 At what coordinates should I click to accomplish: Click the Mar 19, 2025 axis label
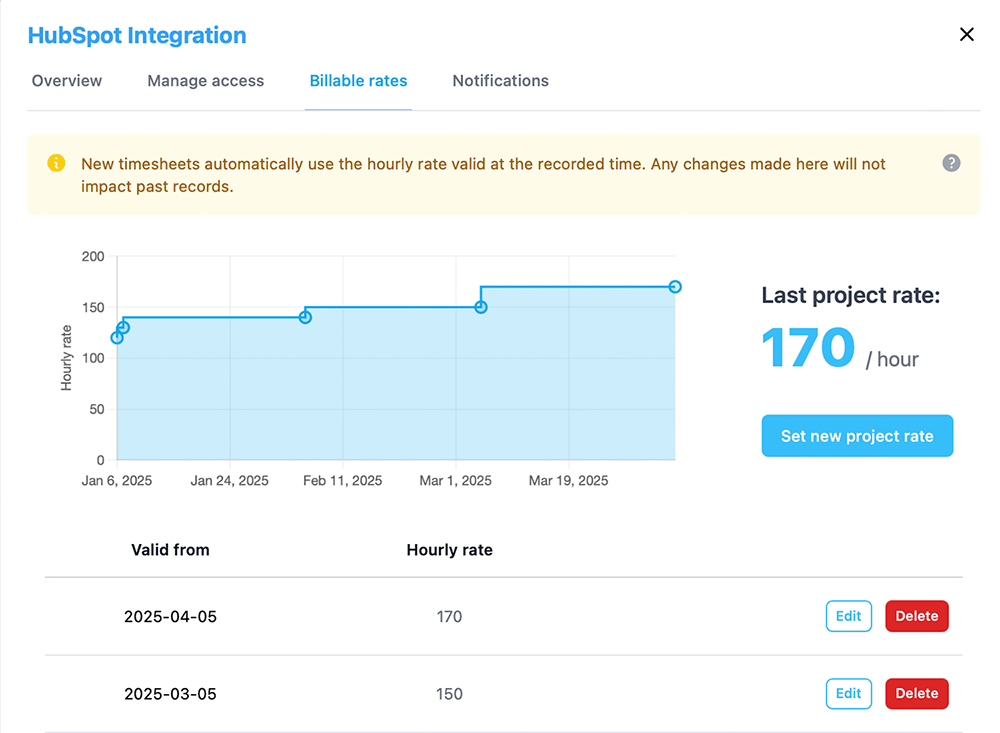pyautogui.click(x=568, y=480)
